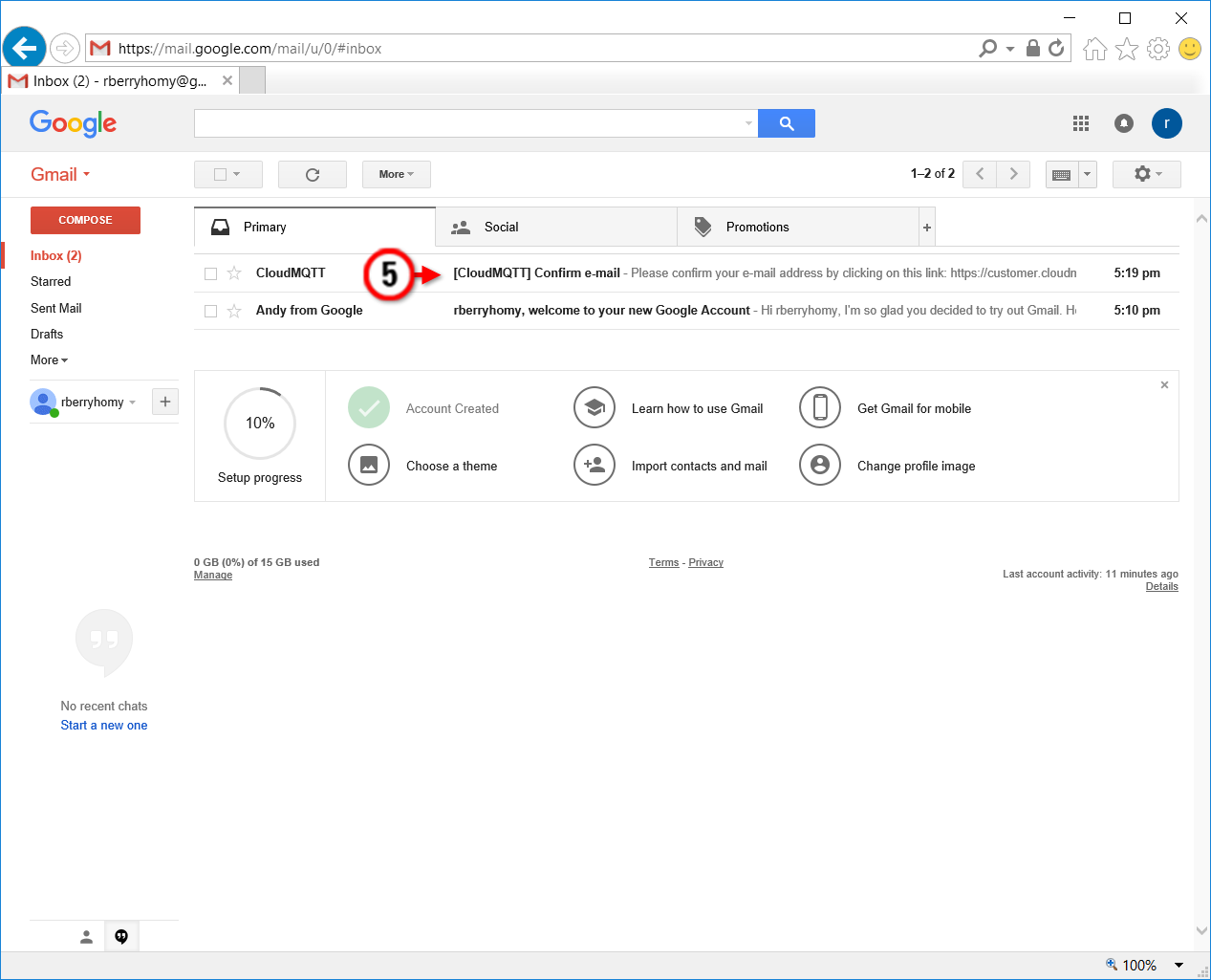Click the Learn how to use Gmail icon
Image resolution: width=1211 pixels, height=980 pixels.
click(x=595, y=408)
